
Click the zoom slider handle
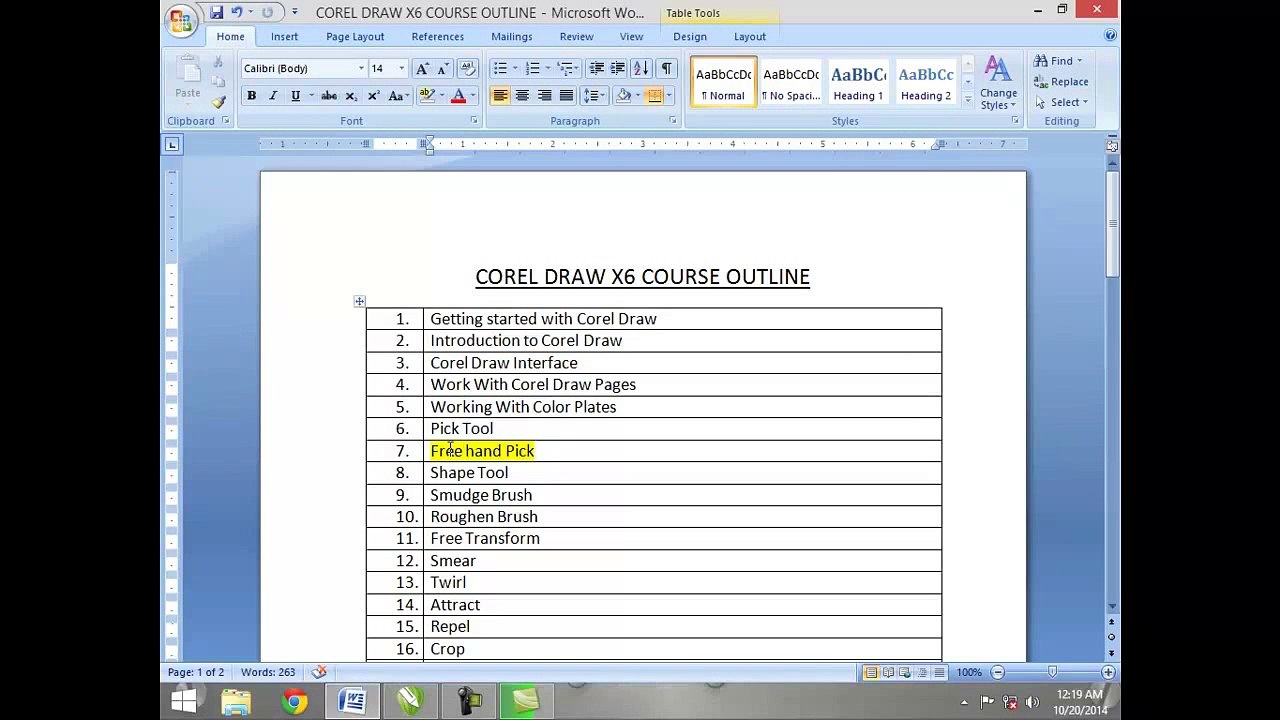coord(1052,673)
